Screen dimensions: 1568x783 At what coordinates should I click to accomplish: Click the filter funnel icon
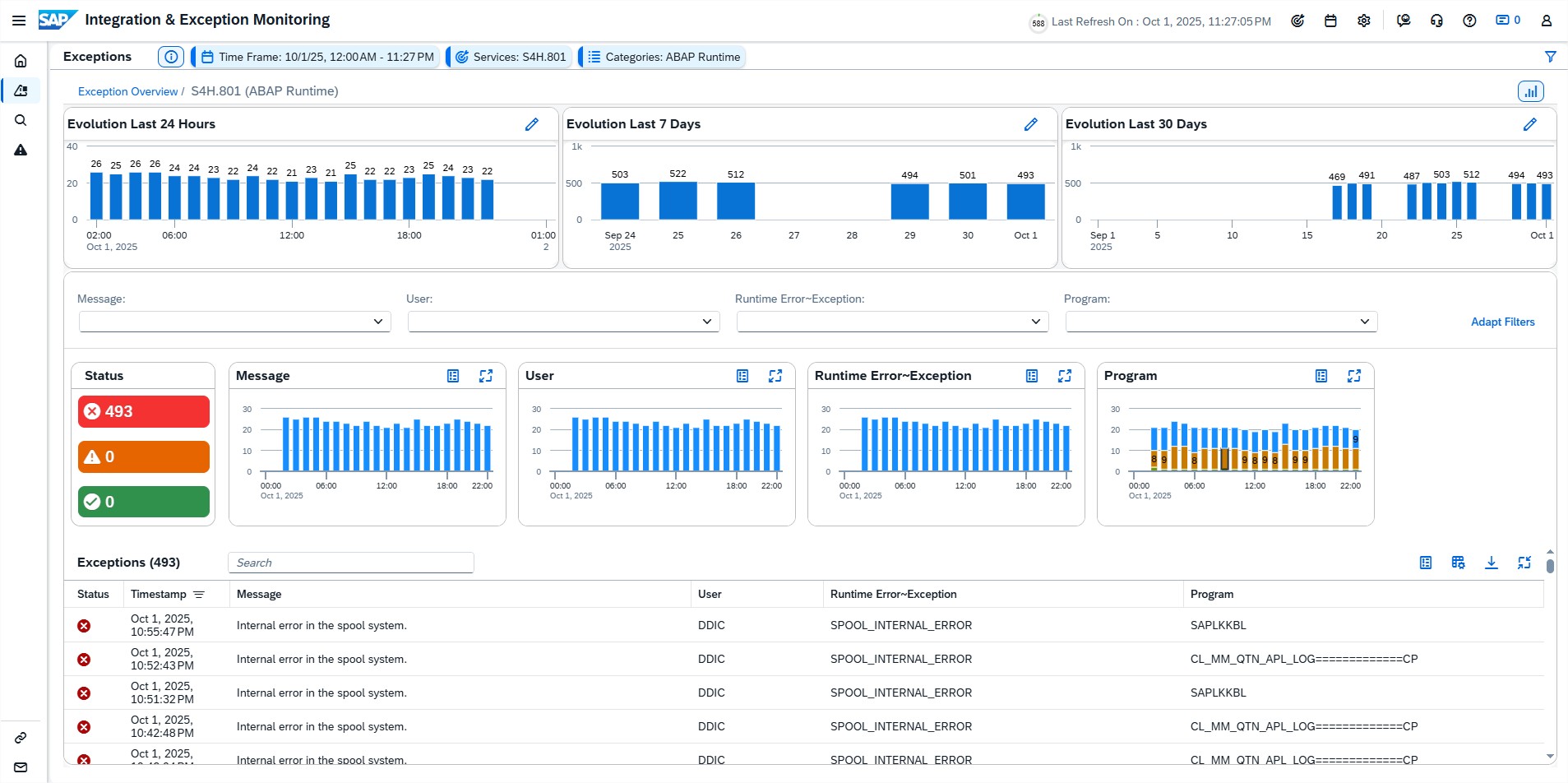[x=1550, y=57]
